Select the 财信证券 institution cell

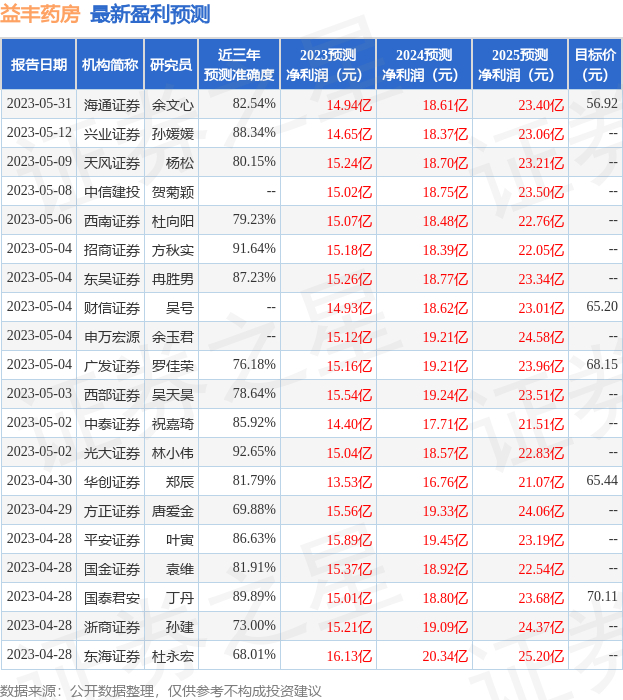tap(112, 308)
